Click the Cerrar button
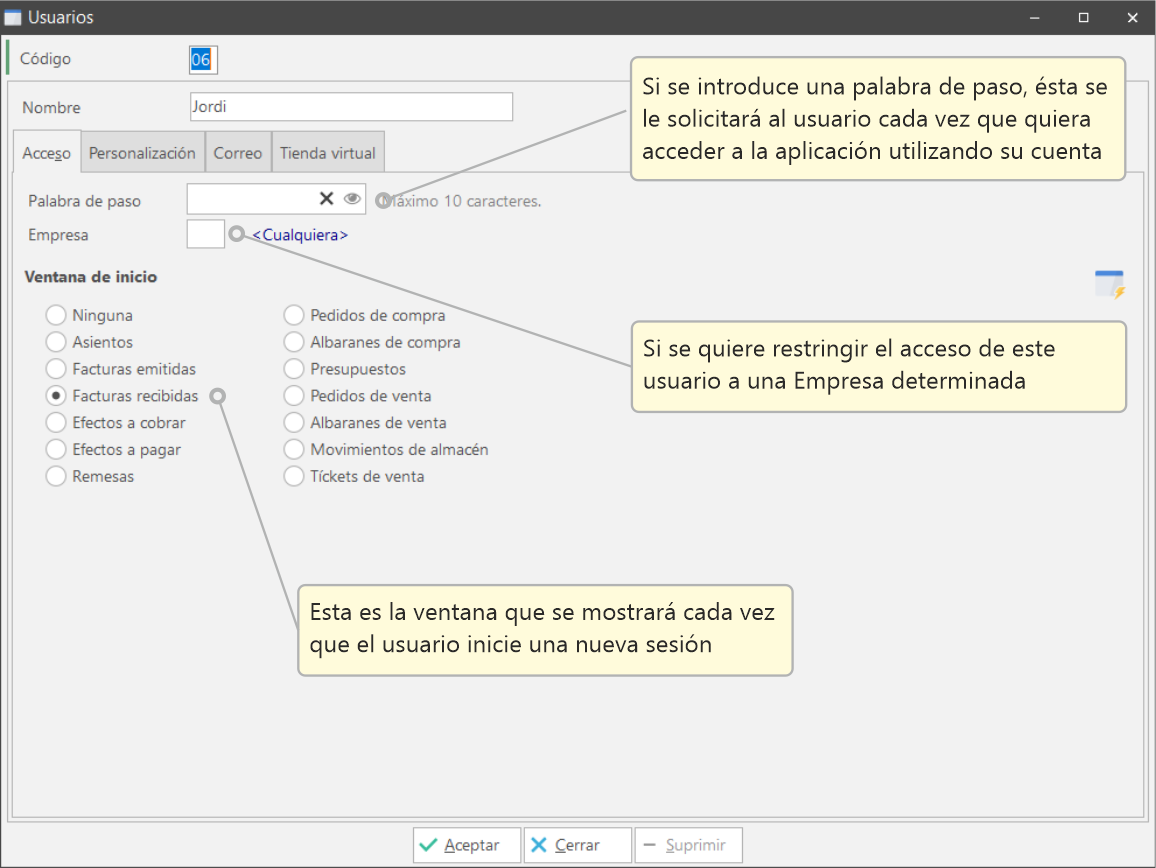 [577, 845]
